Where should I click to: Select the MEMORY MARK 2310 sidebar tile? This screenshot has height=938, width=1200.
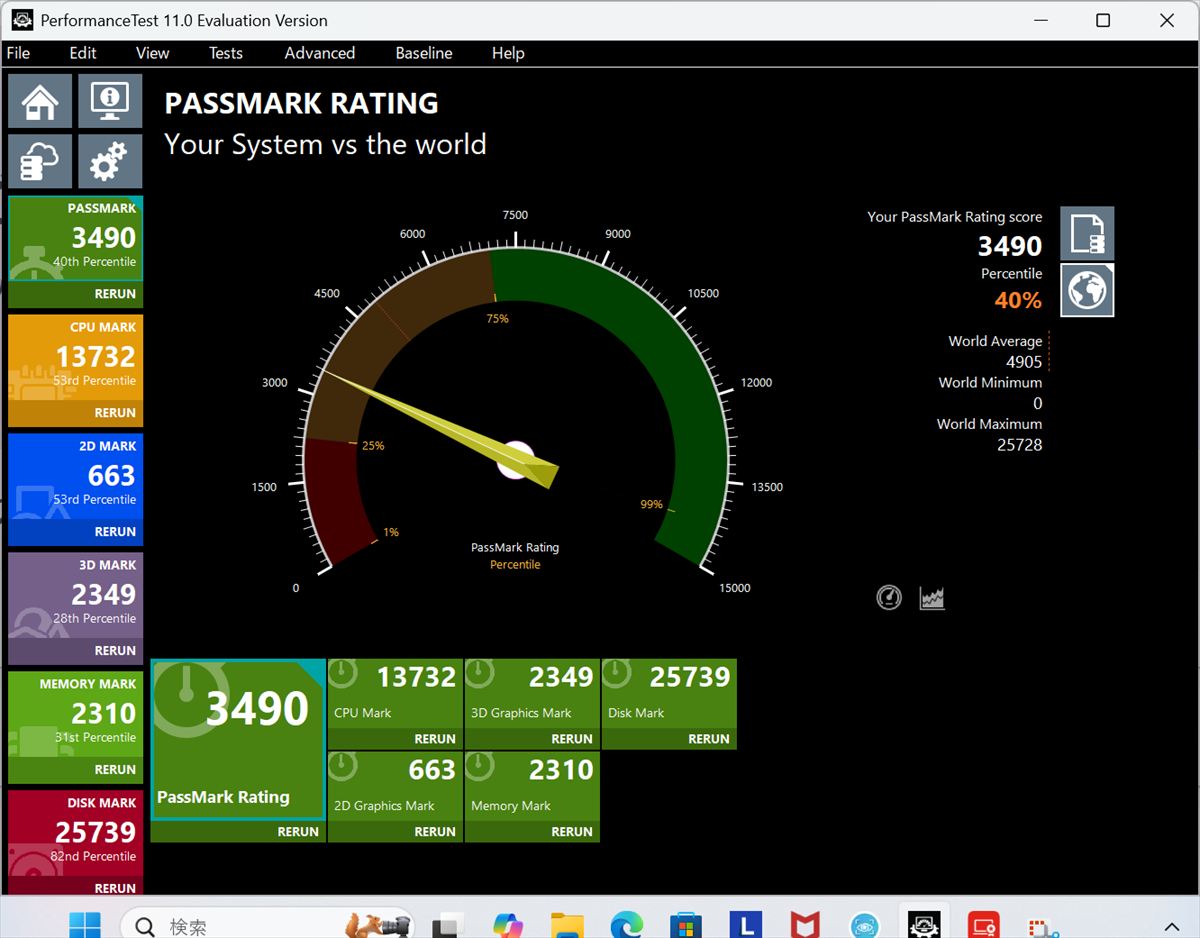(x=76, y=714)
